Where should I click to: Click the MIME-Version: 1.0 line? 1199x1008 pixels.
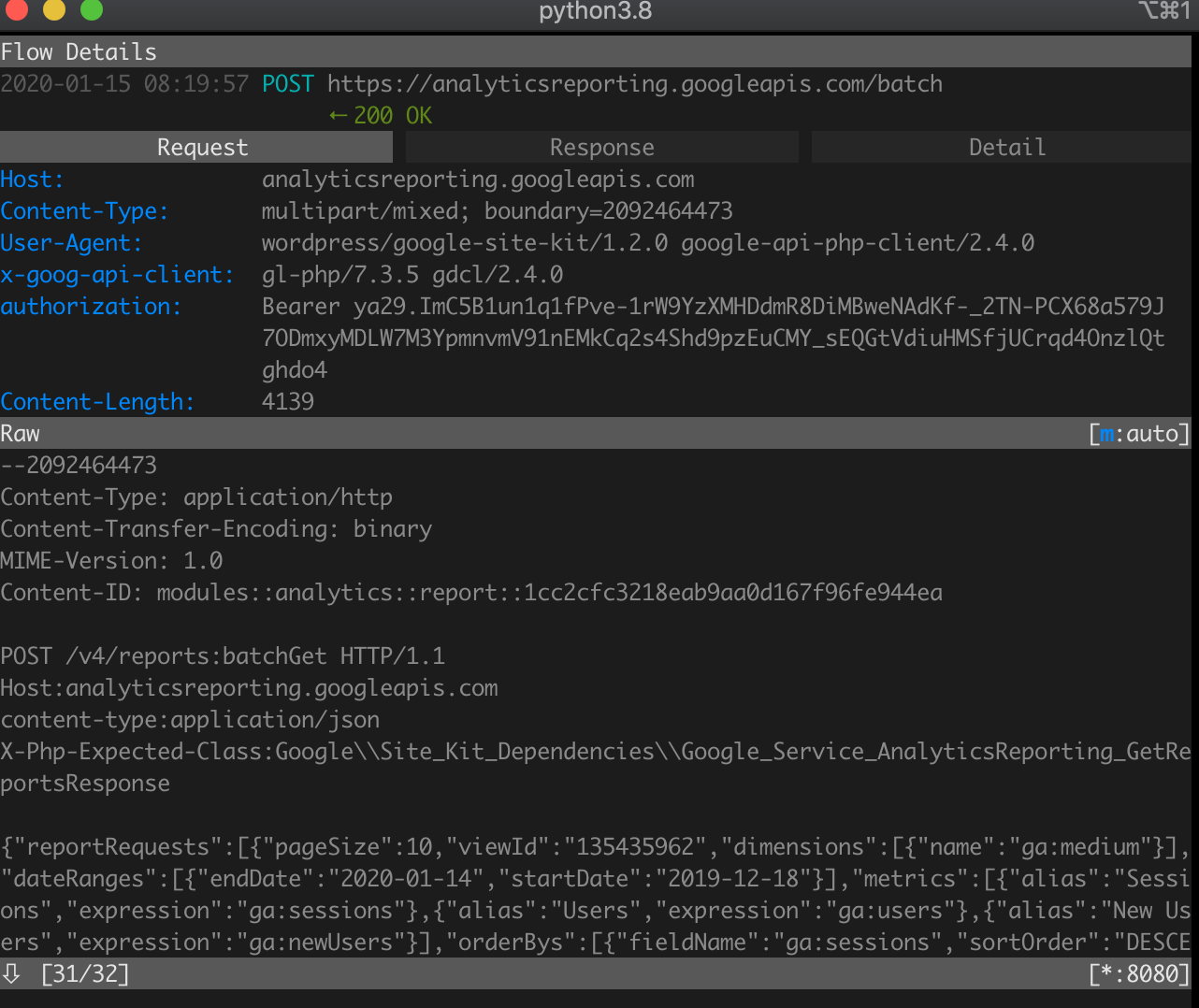click(x=111, y=561)
